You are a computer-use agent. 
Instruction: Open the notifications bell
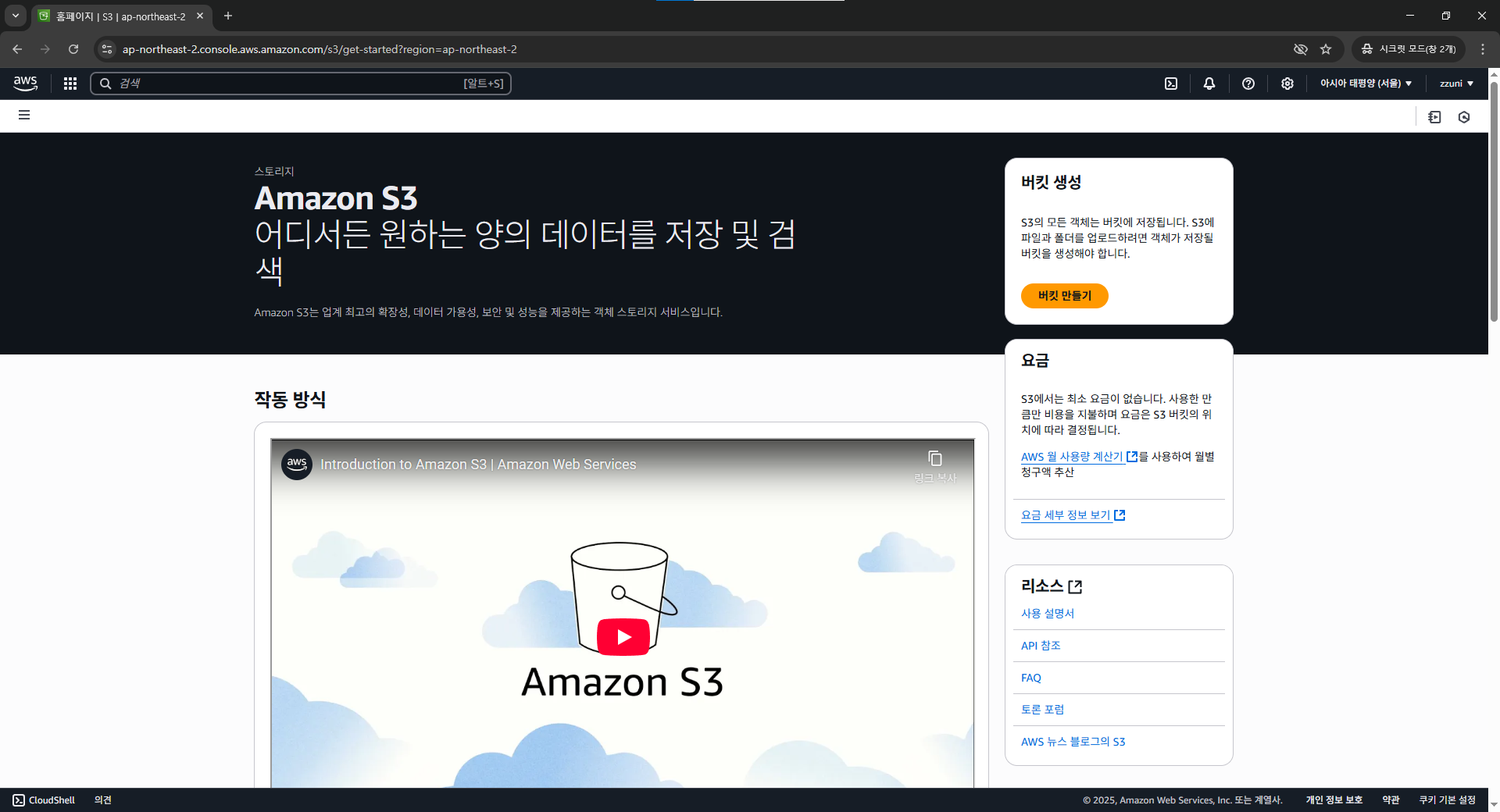click(1209, 84)
